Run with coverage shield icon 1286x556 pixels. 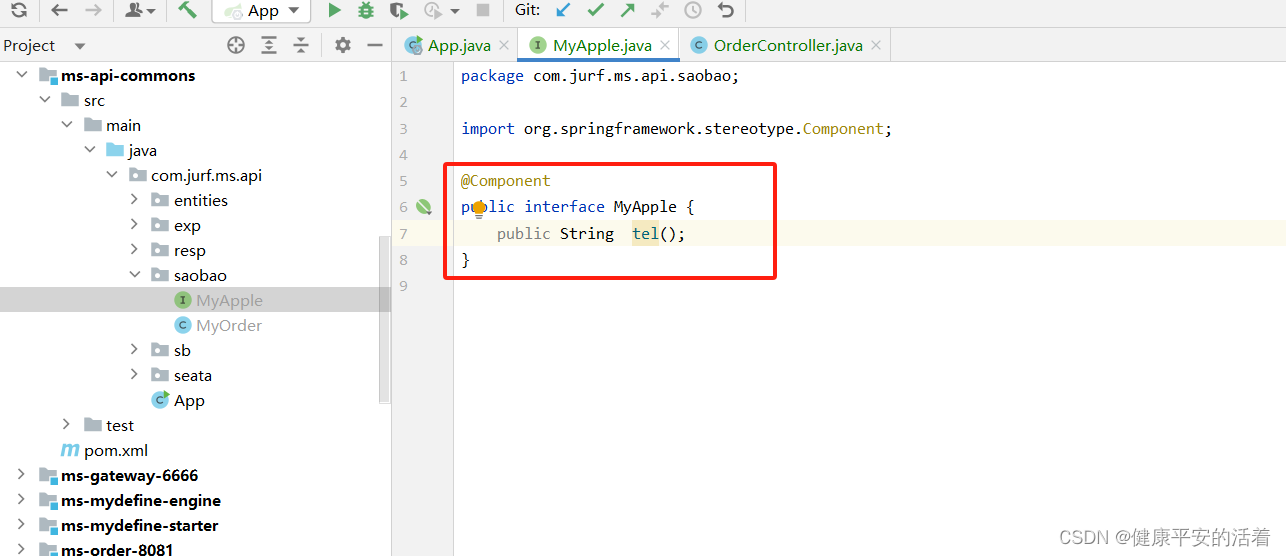398,10
